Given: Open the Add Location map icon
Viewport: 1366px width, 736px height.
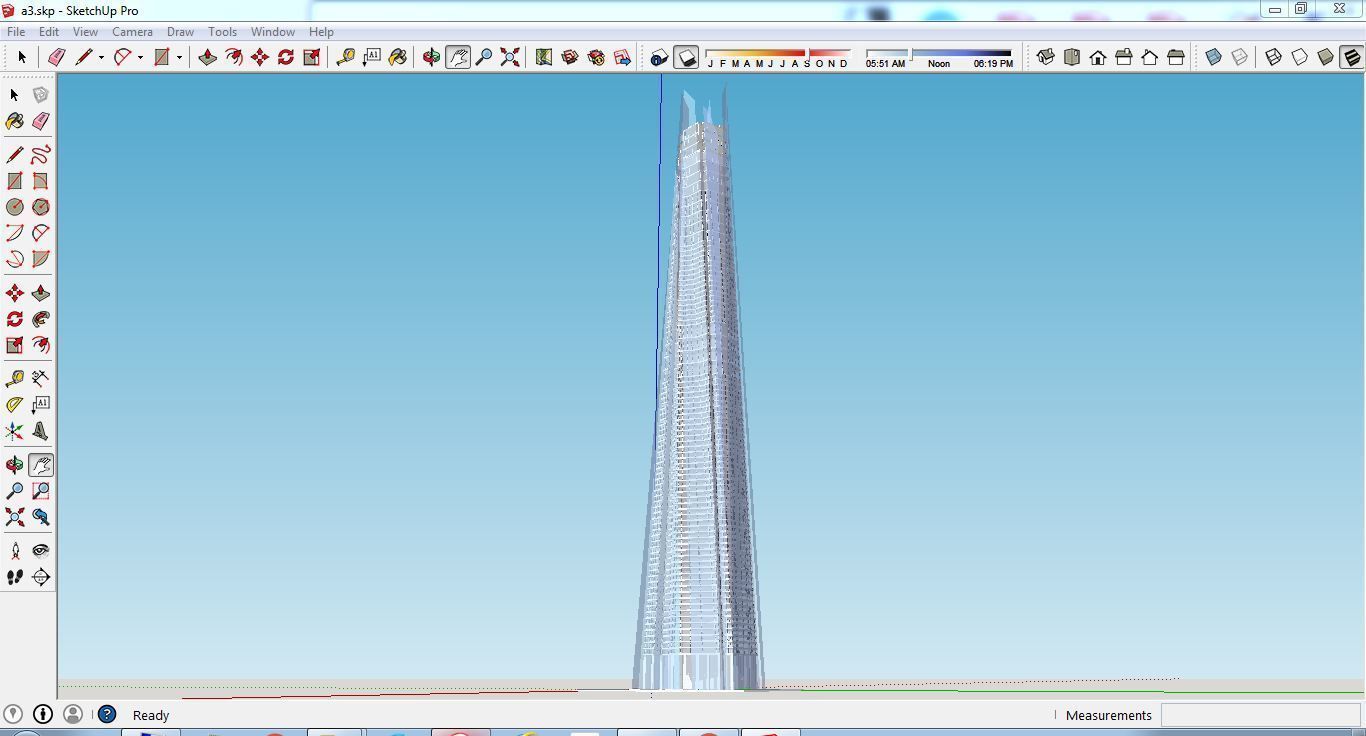Looking at the screenshot, I should 543,58.
